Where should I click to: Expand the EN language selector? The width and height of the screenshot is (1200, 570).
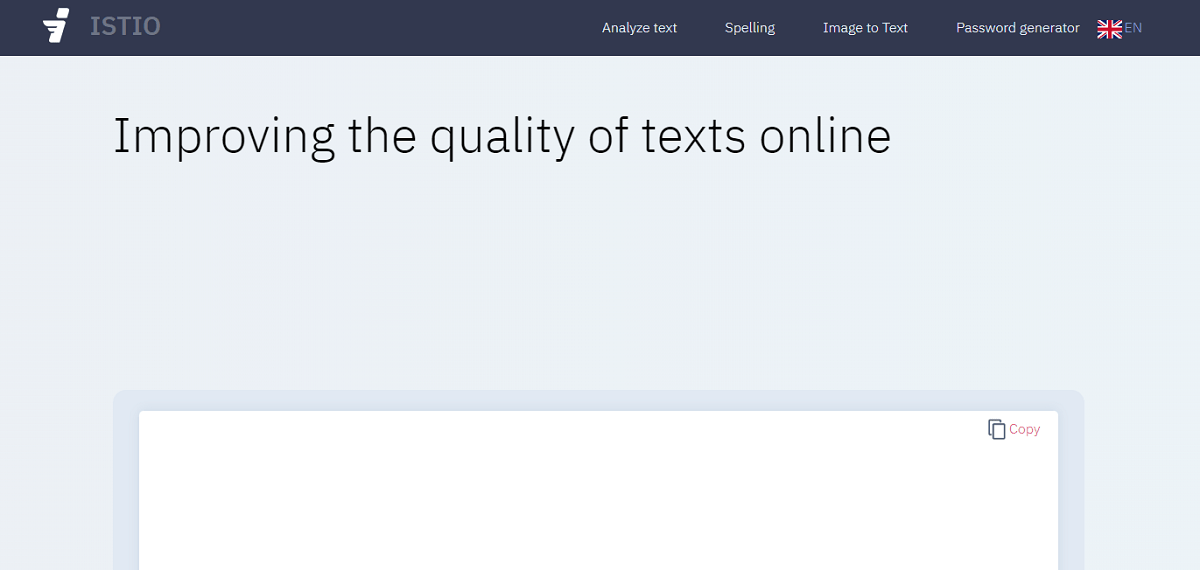[1133, 28]
